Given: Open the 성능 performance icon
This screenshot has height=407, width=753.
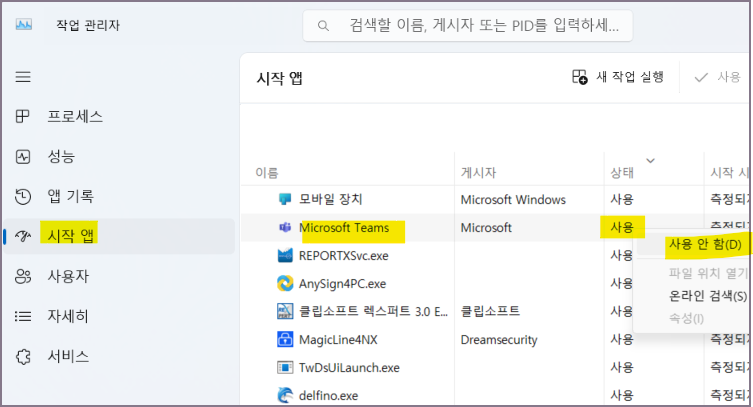Looking at the screenshot, I should tap(23, 156).
